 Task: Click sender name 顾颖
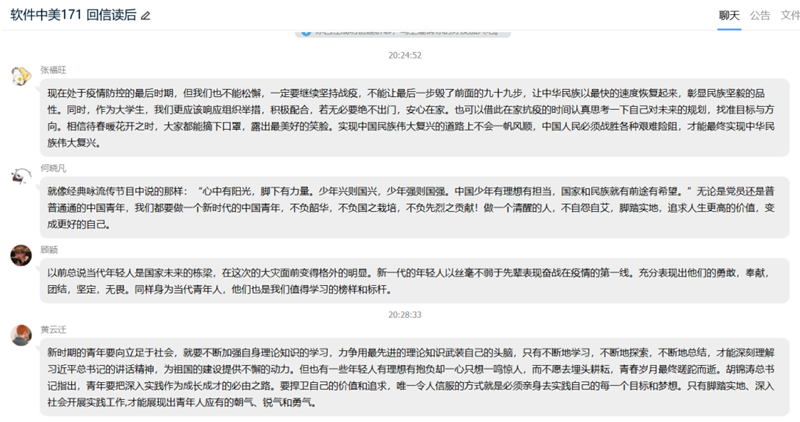(49, 250)
